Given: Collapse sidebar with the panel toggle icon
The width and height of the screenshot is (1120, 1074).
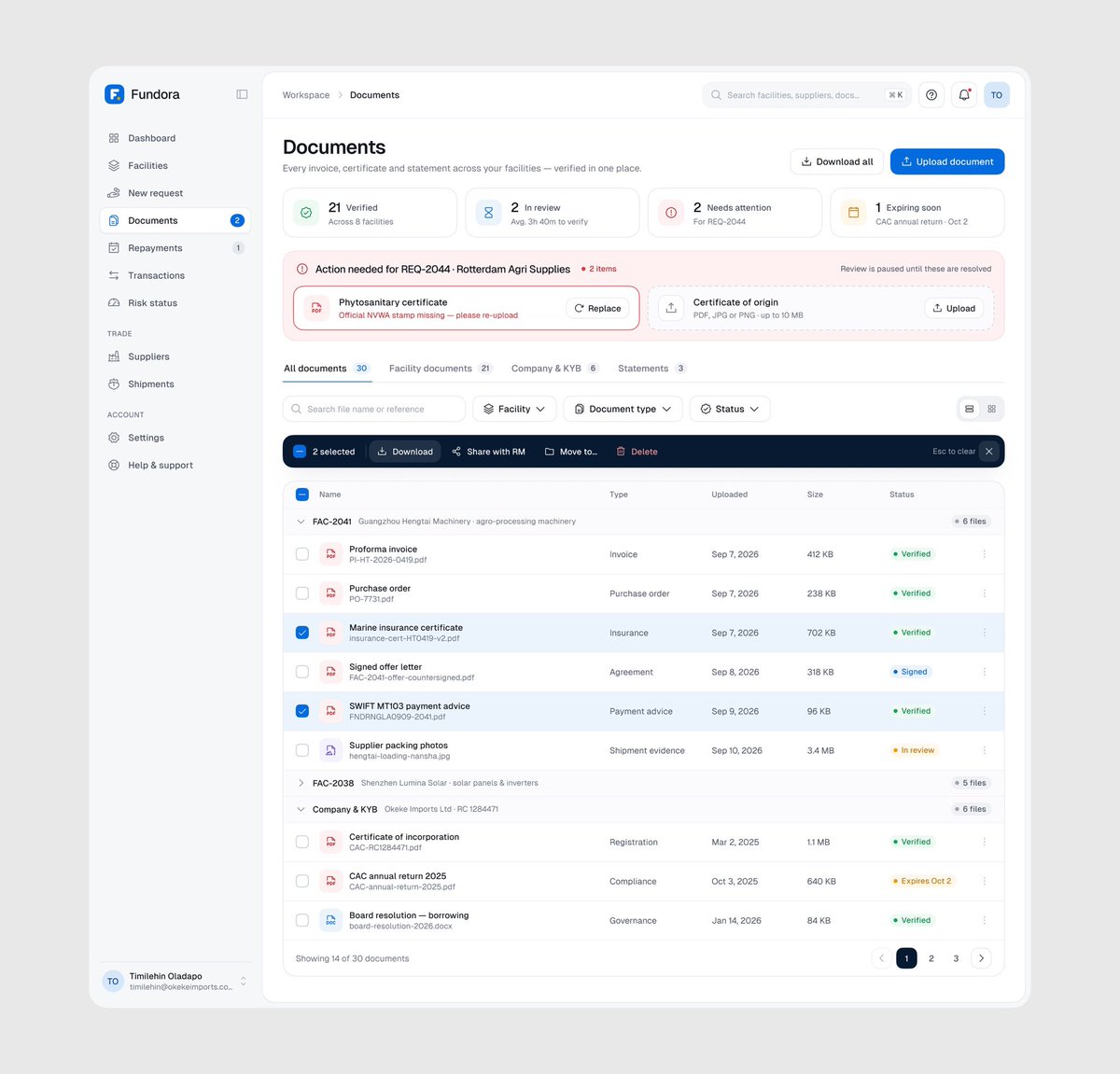Looking at the screenshot, I should (x=242, y=94).
